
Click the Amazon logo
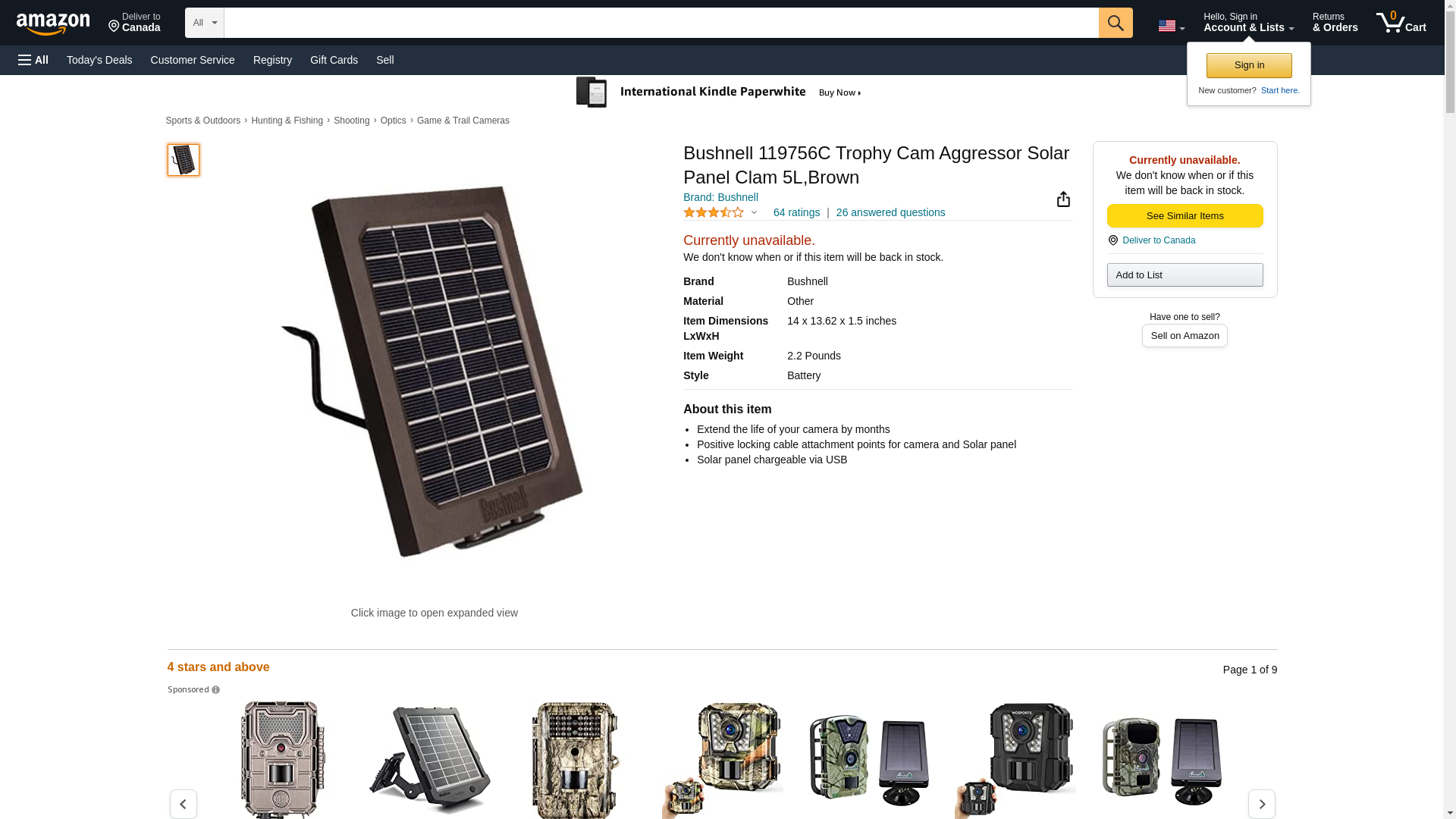53,24
